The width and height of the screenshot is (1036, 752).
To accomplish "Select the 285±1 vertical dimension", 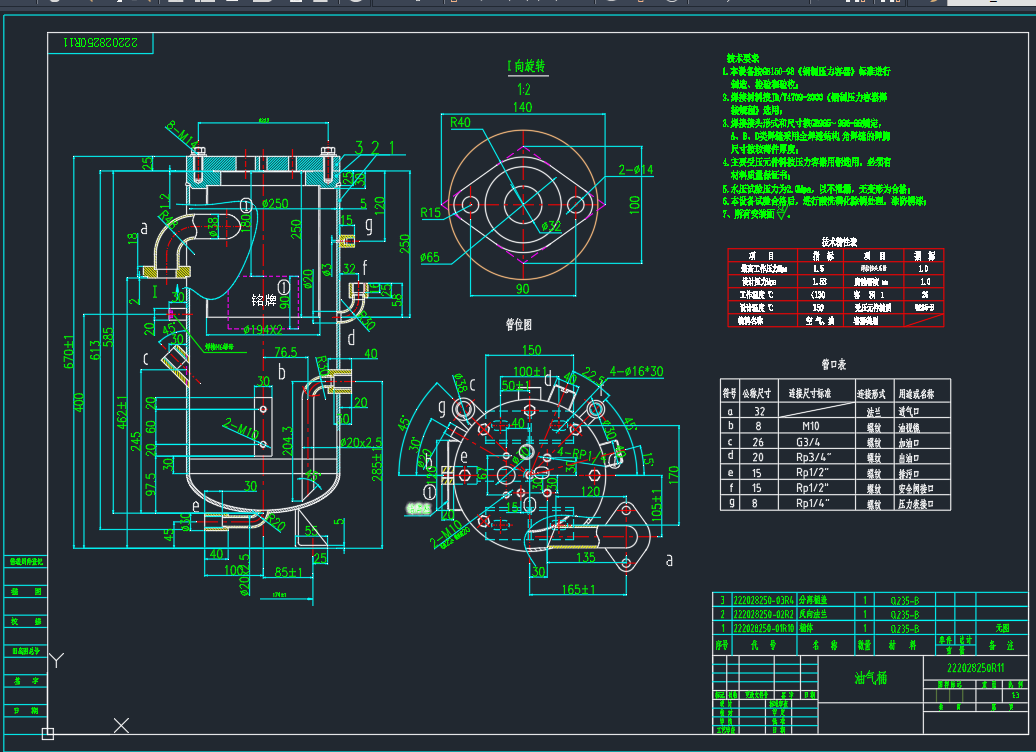I will pyautogui.click(x=377, y=463).
